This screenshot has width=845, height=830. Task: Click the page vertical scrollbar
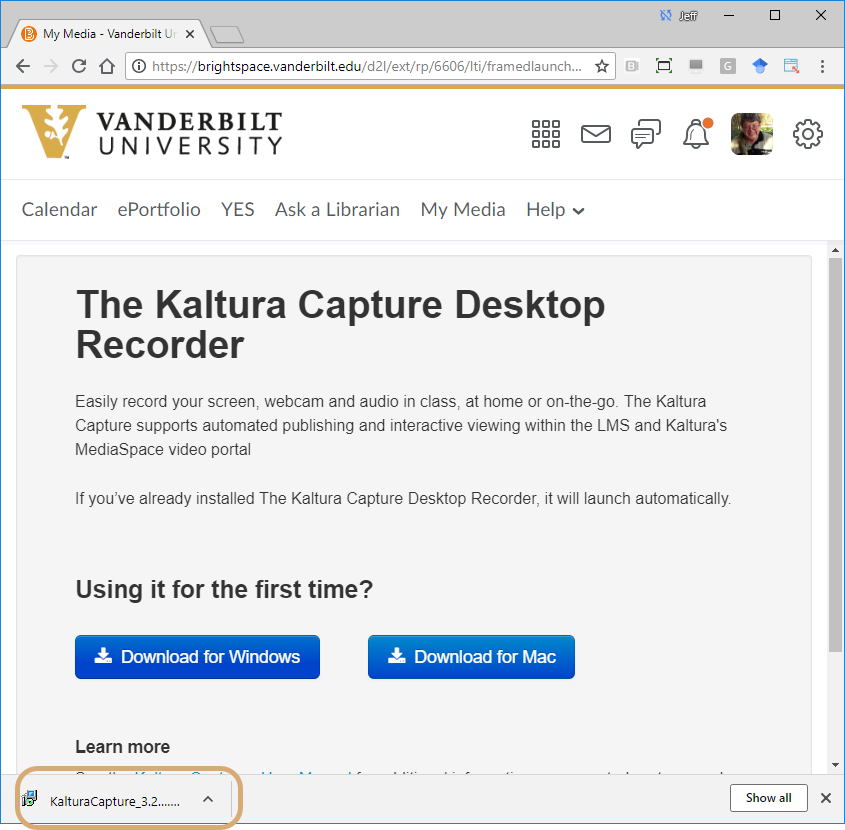click(836, 450)
